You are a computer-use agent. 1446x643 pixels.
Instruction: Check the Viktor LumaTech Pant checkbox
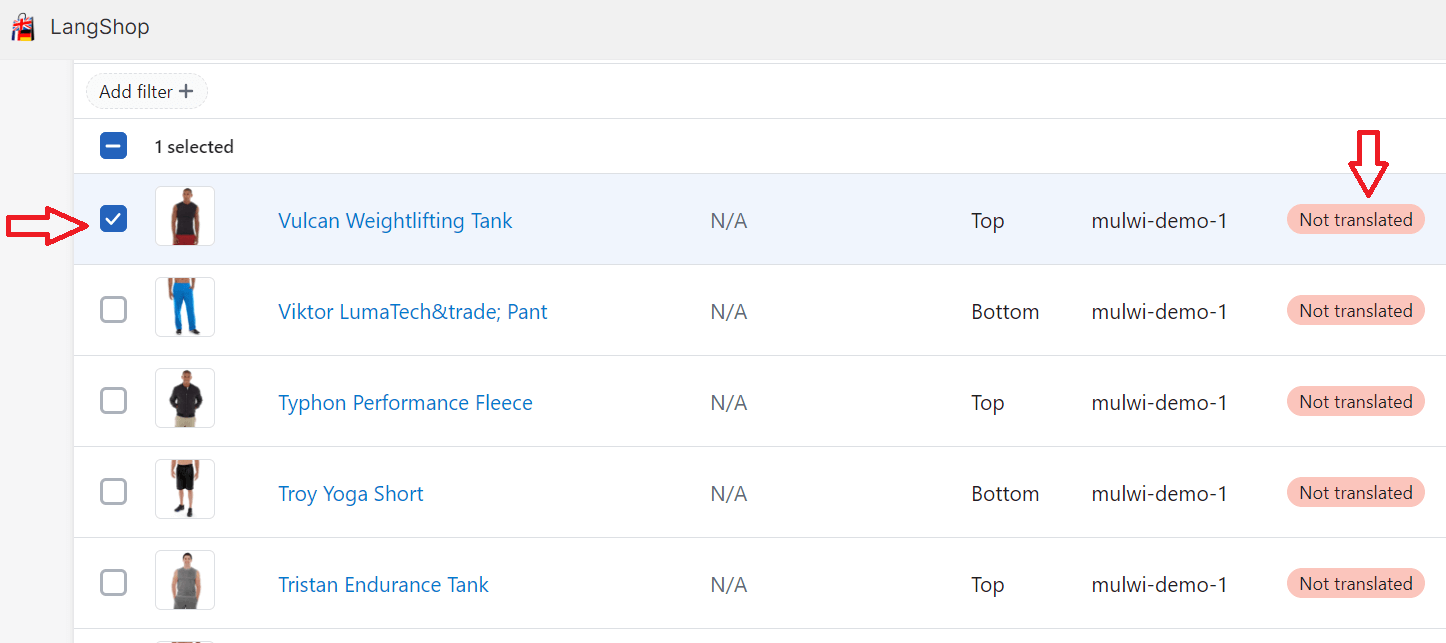pyautogui.click(x=114, y=310)
